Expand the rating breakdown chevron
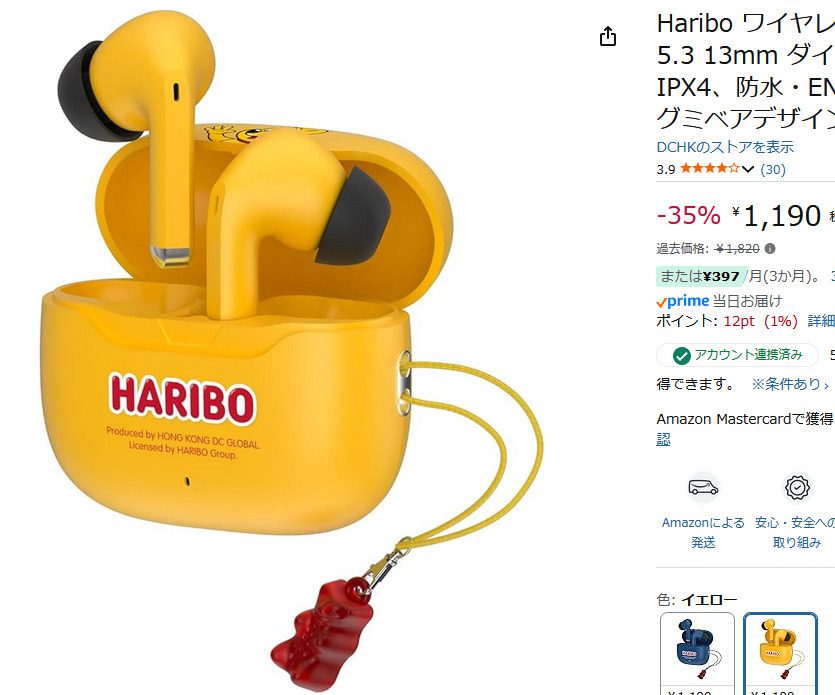The height and width of the screenshot is (695, 835). point(748,169)
